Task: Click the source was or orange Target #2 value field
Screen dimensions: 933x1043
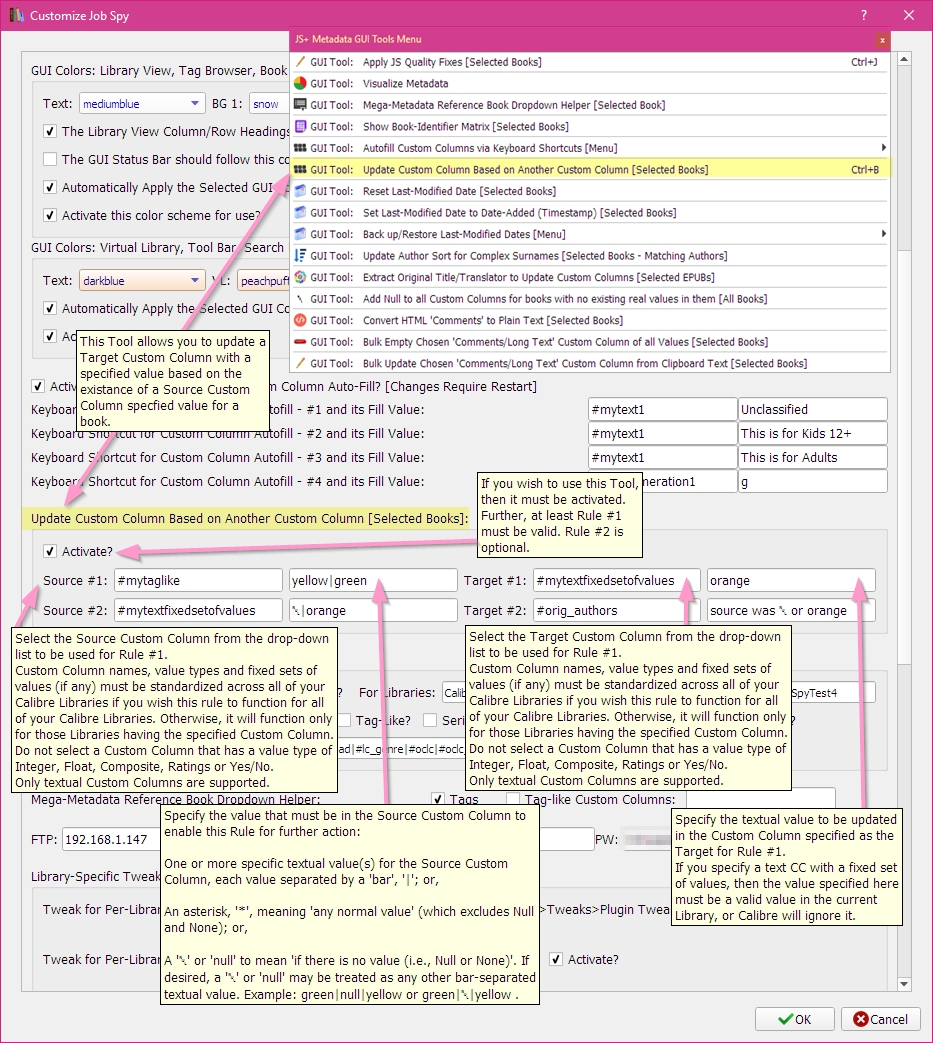Action: pyautogui.click(x=791, y=610)
